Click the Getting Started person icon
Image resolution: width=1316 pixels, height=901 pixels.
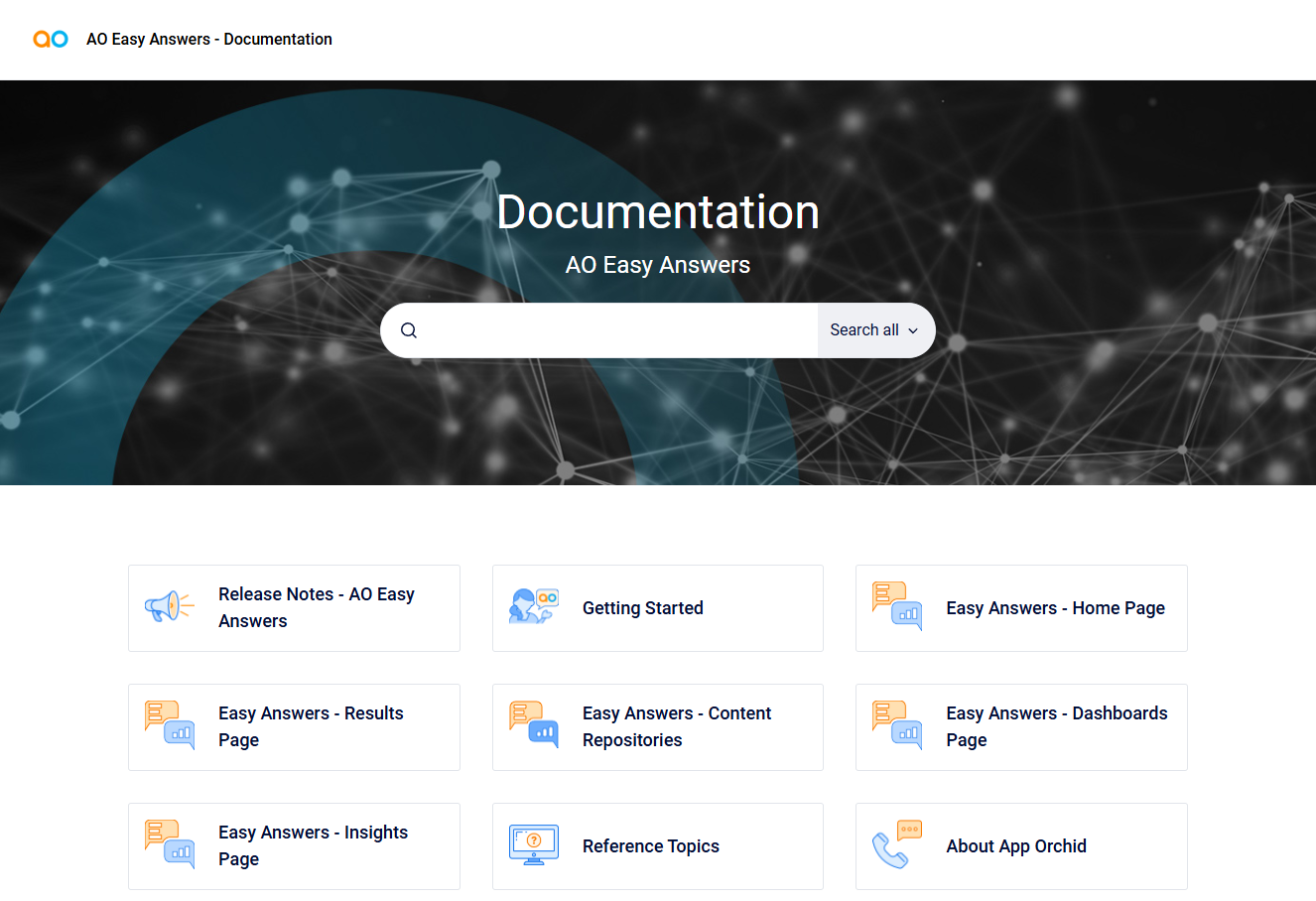tap(533, 606)
